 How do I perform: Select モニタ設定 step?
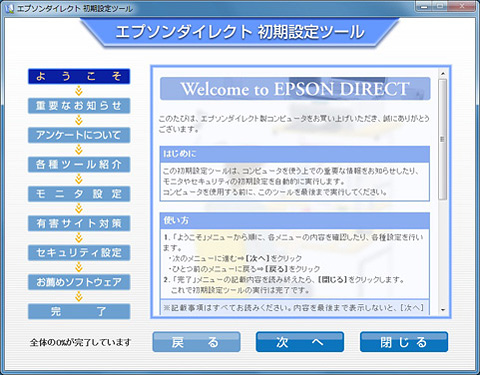click(79, 194)
